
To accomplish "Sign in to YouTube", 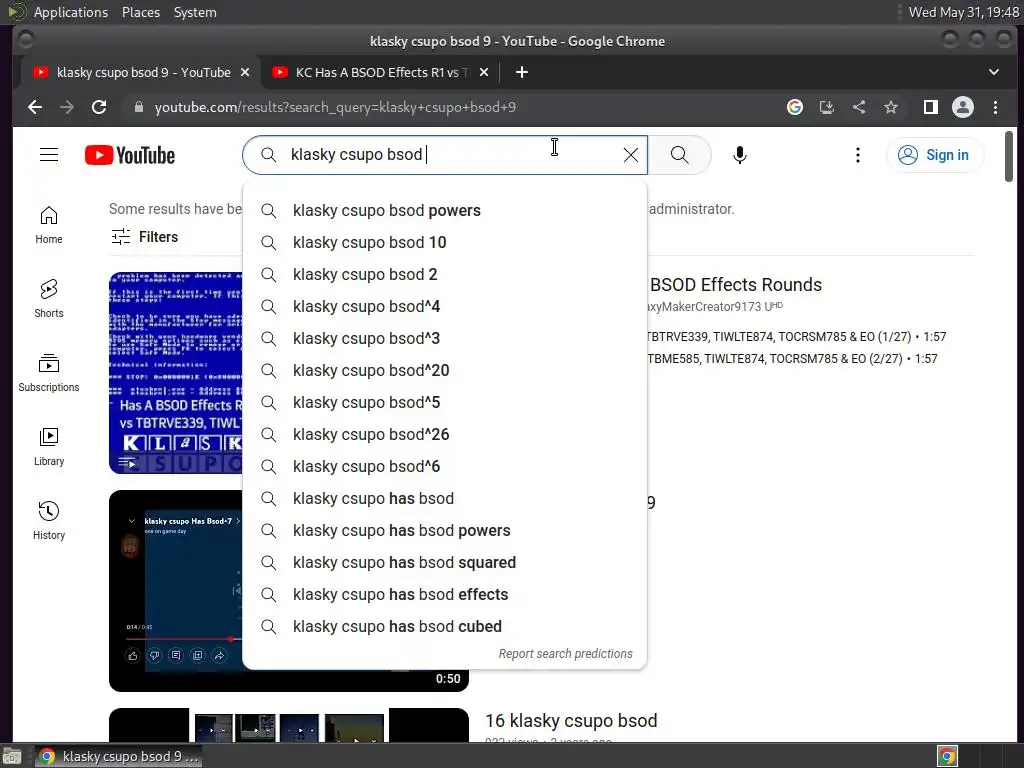I will (935, 155).
